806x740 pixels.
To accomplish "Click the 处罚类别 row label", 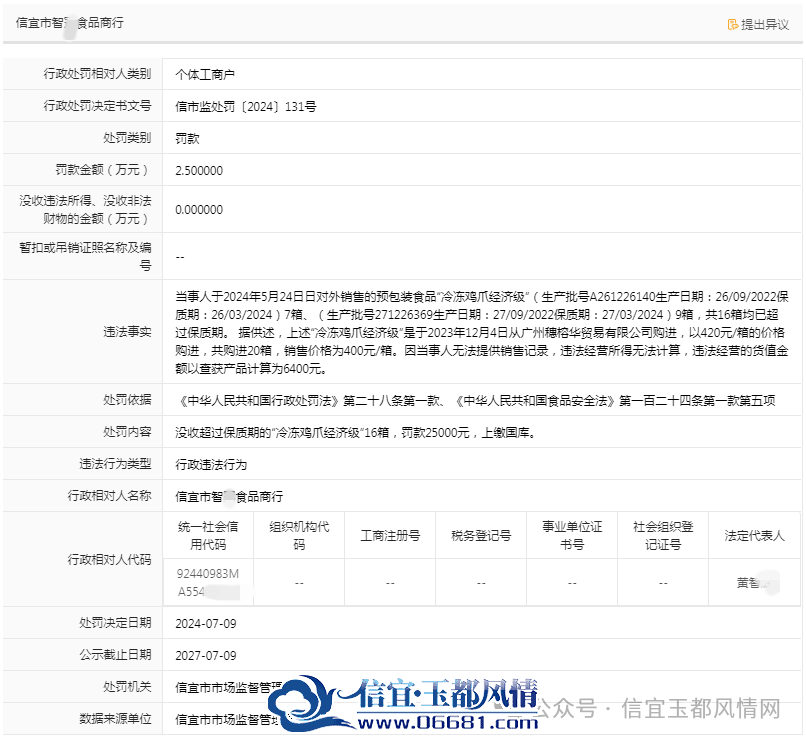I will tap(127, 138).
